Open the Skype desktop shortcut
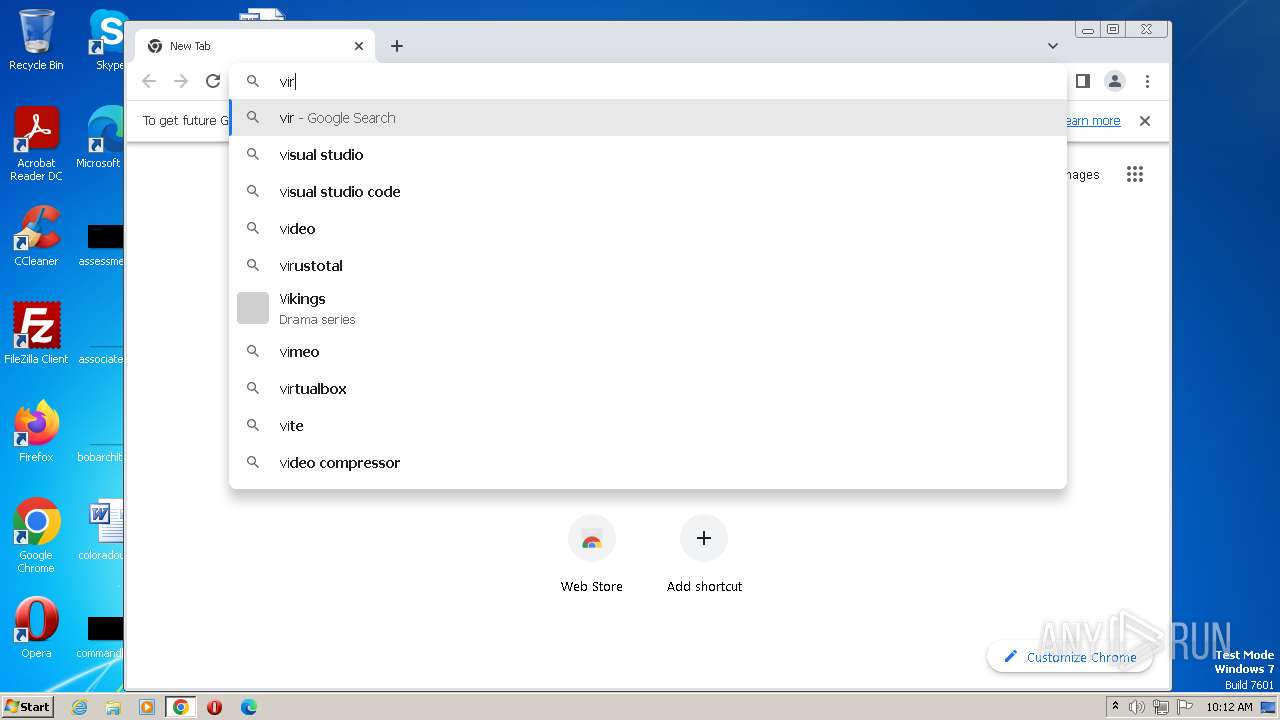The image size is (1280, 720). point(107,40)
